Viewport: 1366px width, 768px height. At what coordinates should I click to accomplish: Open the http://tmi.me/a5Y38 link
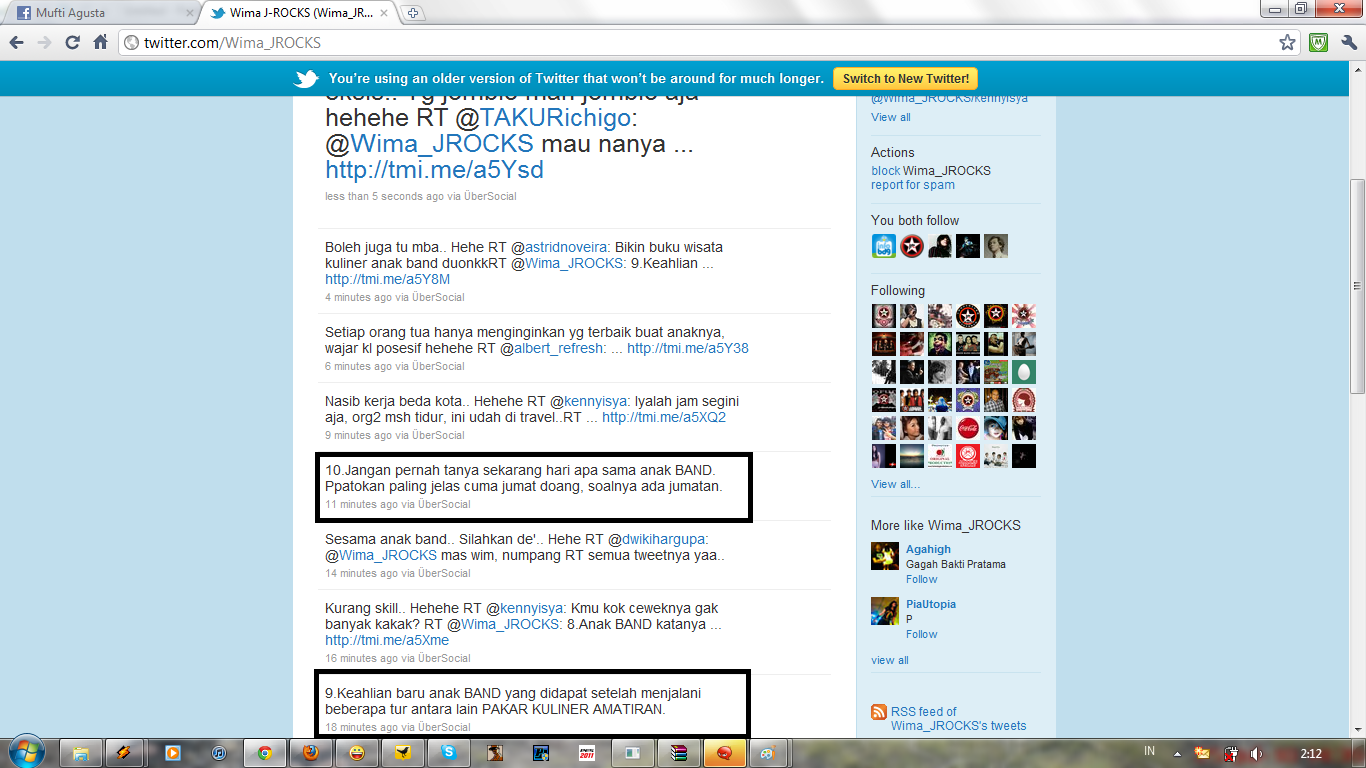tap(688, 348)
